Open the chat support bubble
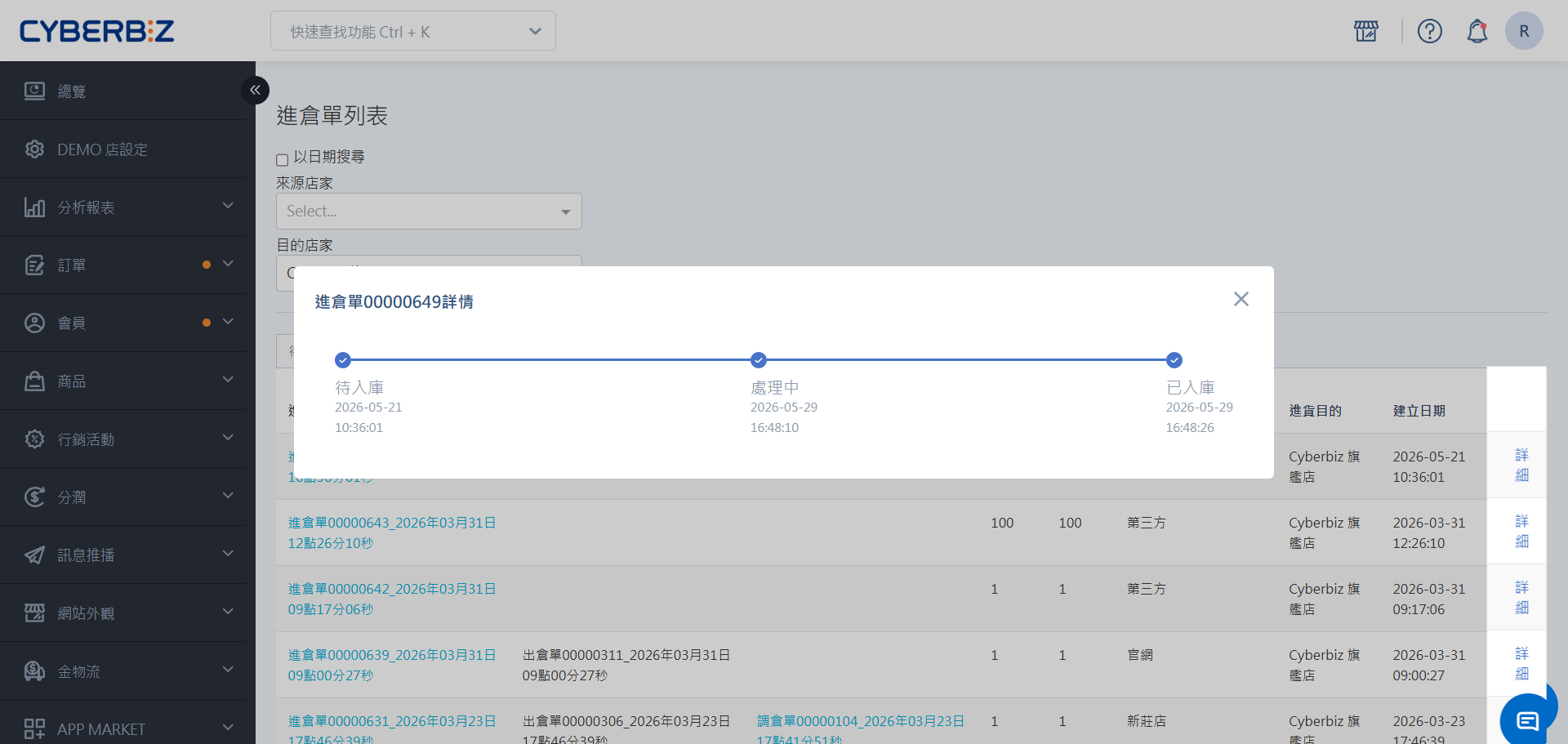1568x744 pixels. (1527, 719)
